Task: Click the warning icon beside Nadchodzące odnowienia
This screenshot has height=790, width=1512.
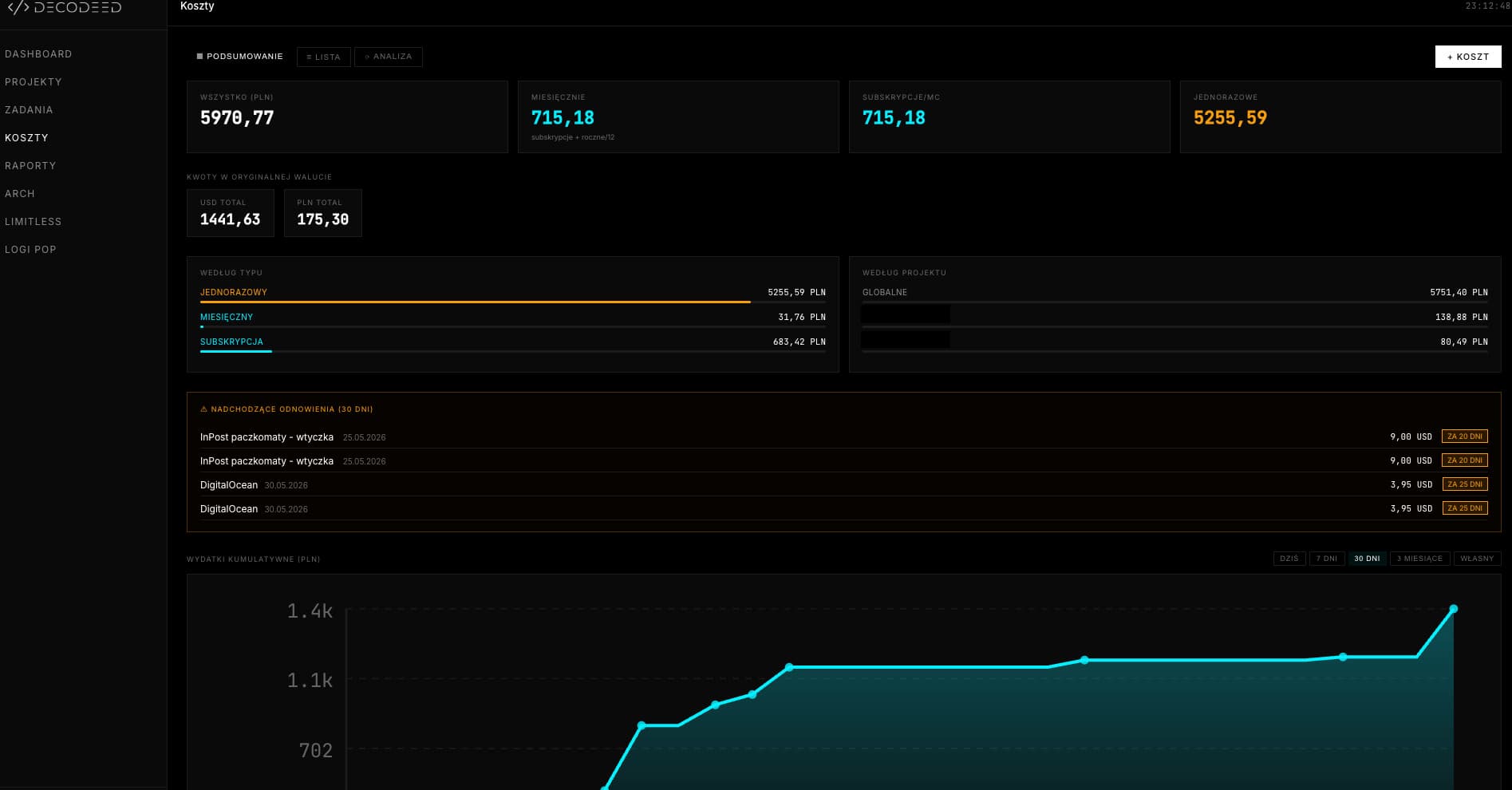Action: [x=203, y=409]
